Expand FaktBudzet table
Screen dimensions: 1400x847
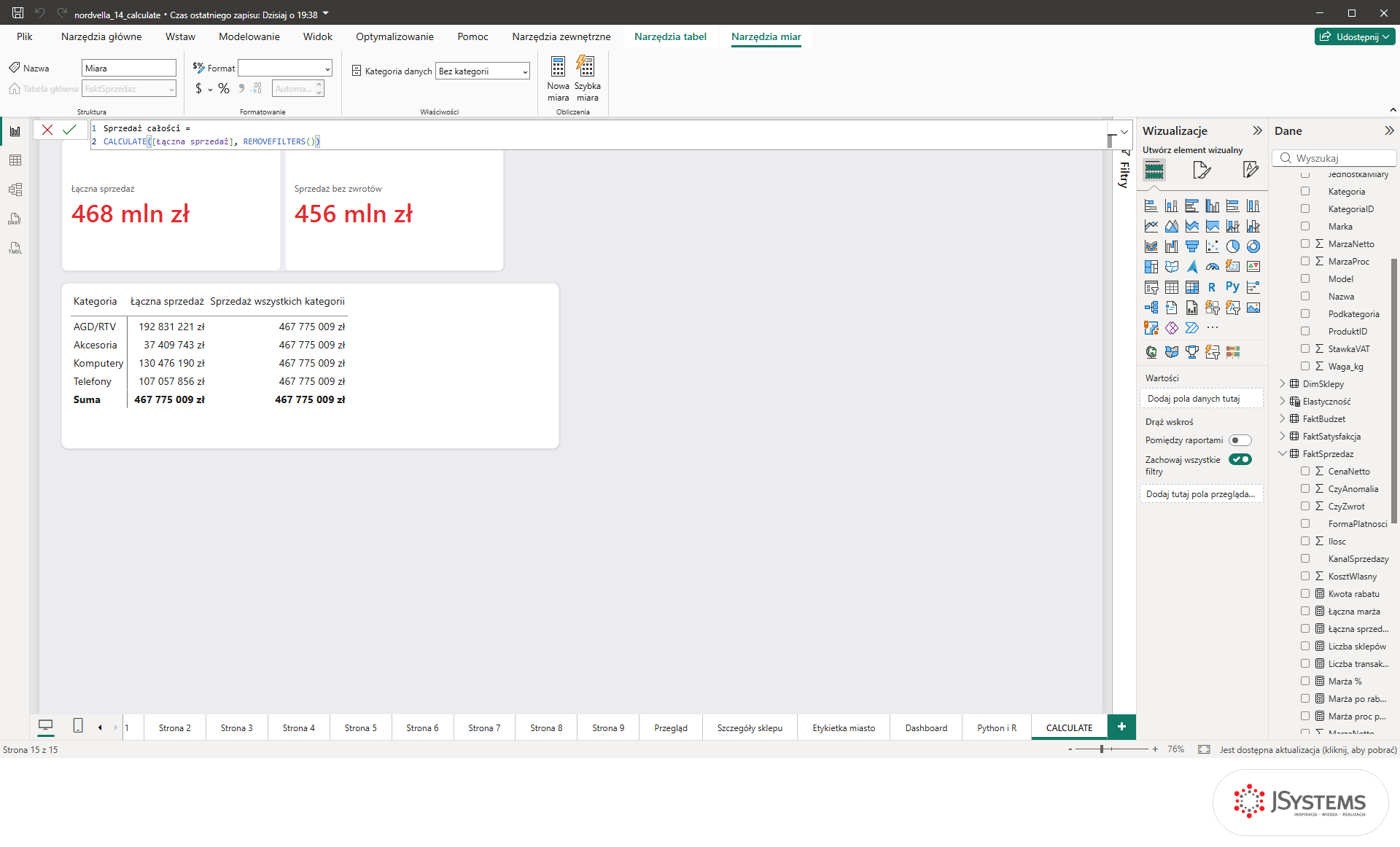coord(1283,419)
